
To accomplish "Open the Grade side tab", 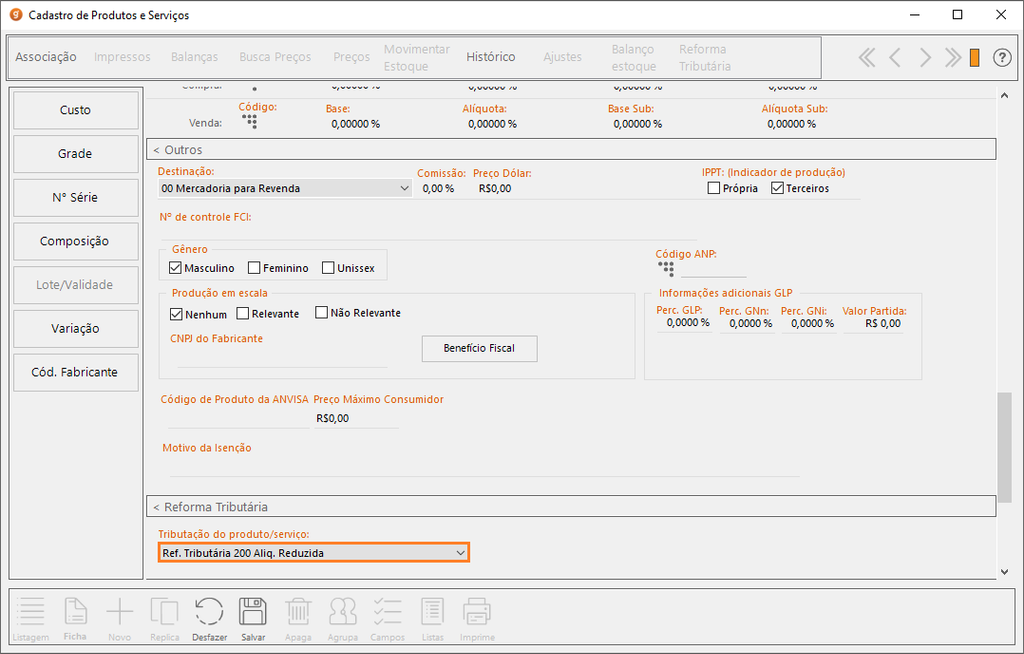I will click(x=76, y=154).
